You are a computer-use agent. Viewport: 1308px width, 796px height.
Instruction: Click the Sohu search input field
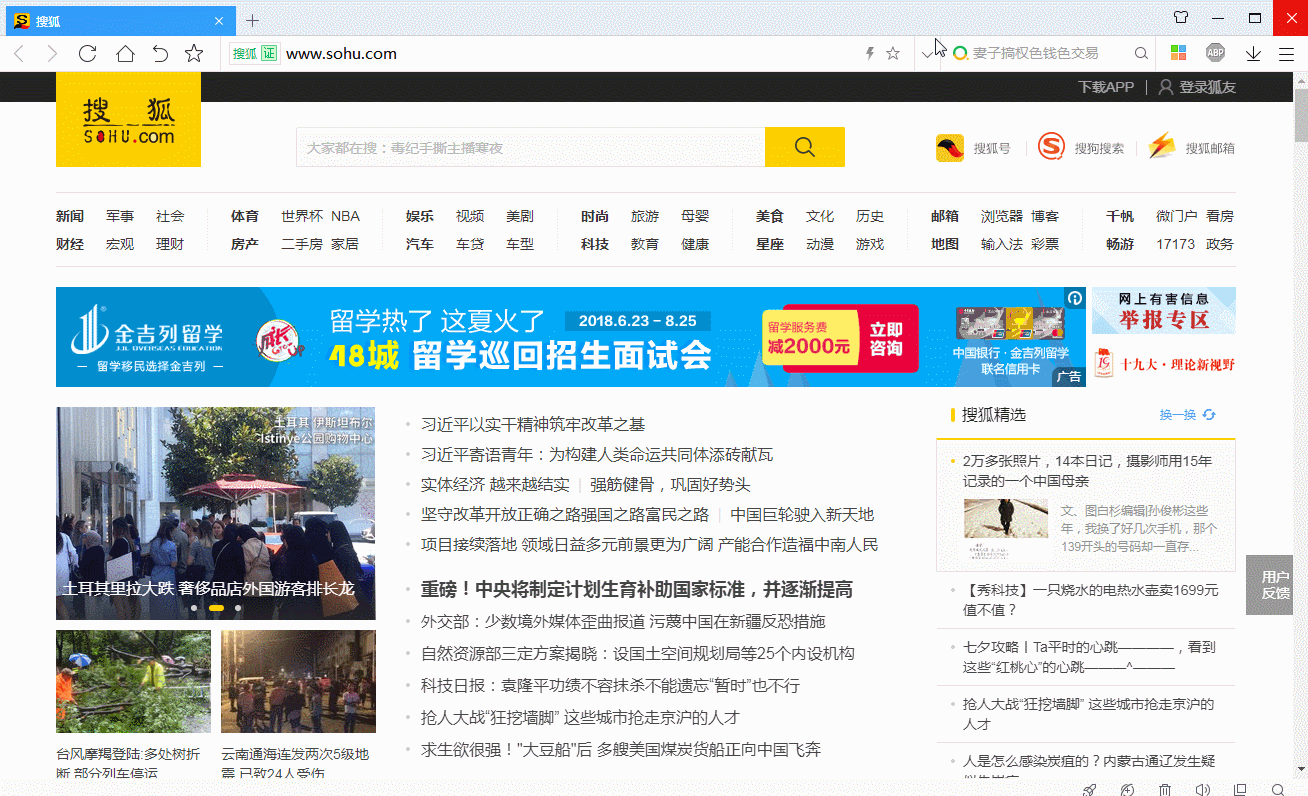click(530, 147)
